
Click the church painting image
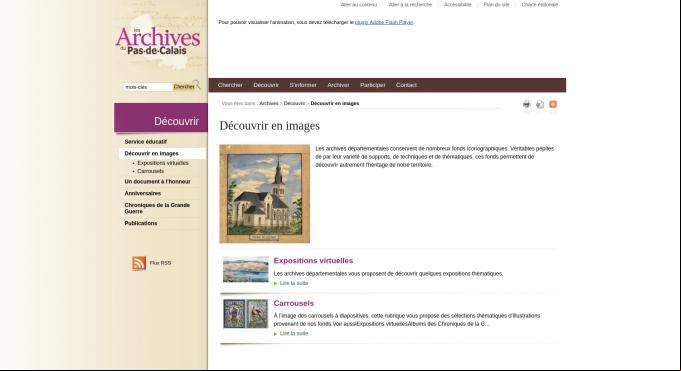point(264,194)
